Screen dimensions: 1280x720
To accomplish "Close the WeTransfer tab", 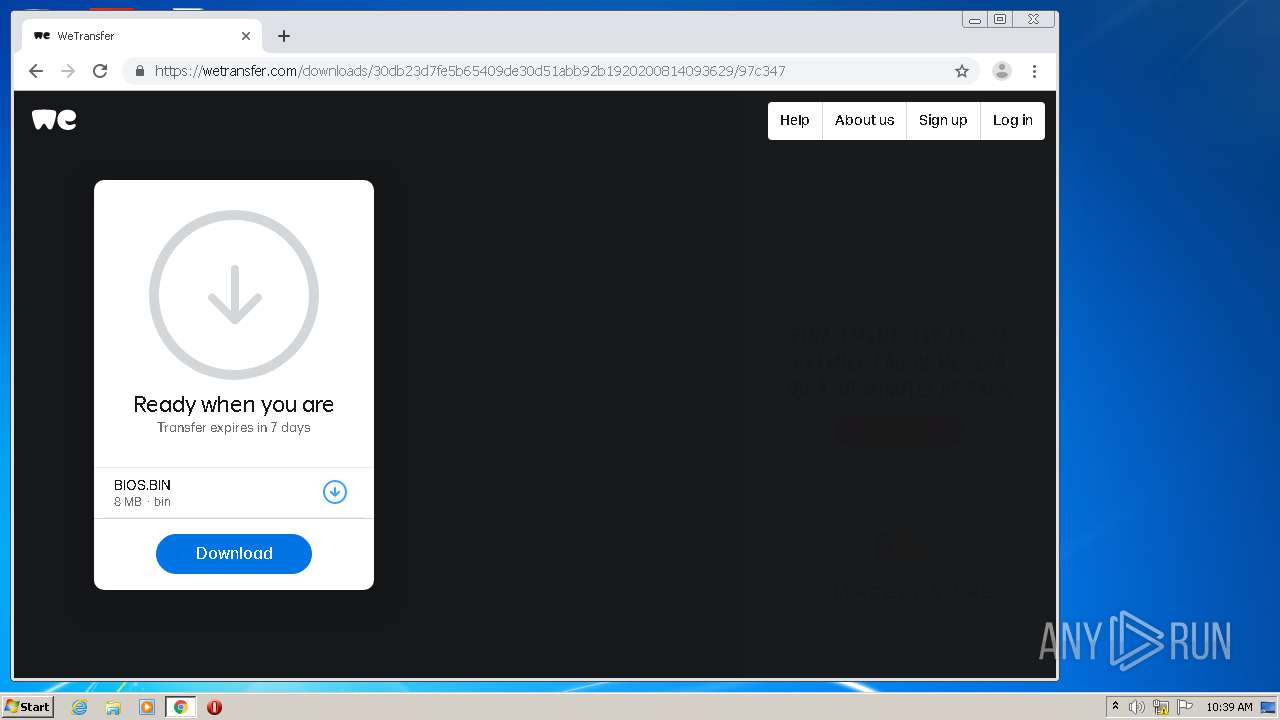I will coord(246,36).
